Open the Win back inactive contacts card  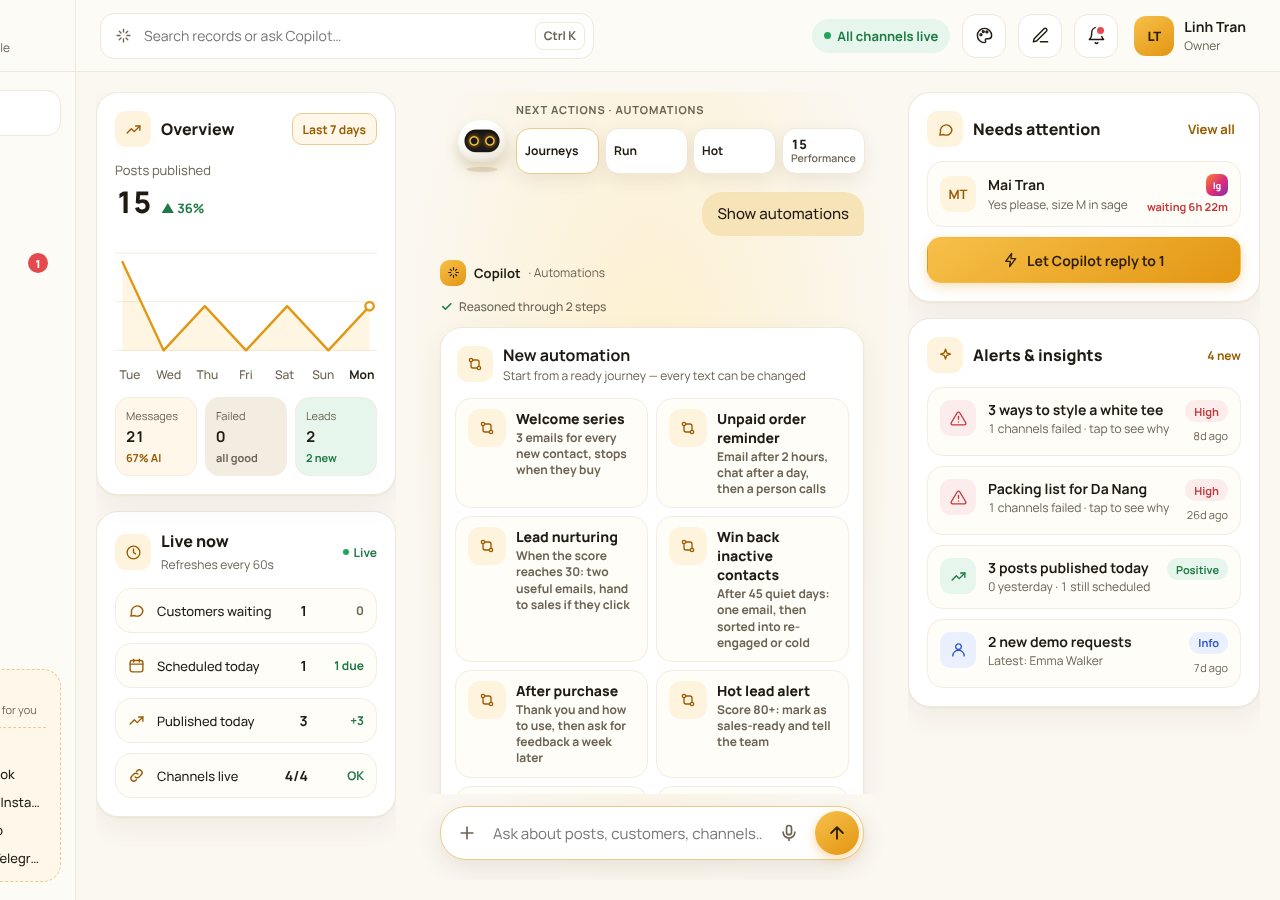[752, 589]
